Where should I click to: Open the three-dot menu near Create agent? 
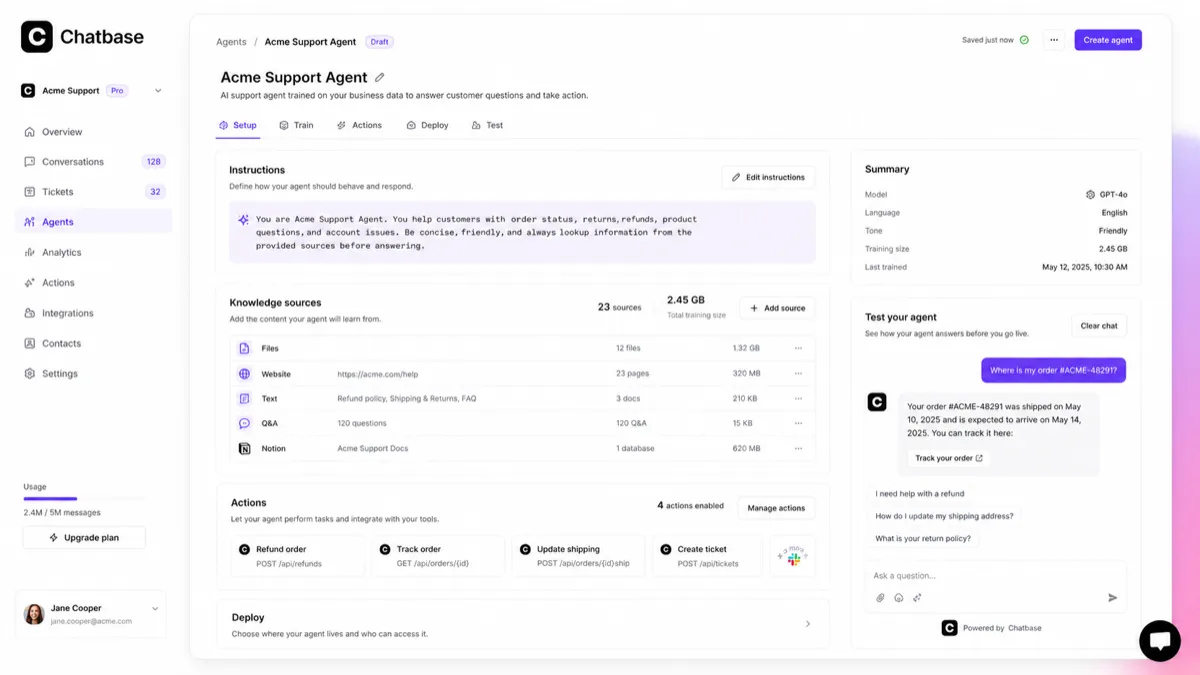pyautogui.click(x=1053, y=40)
